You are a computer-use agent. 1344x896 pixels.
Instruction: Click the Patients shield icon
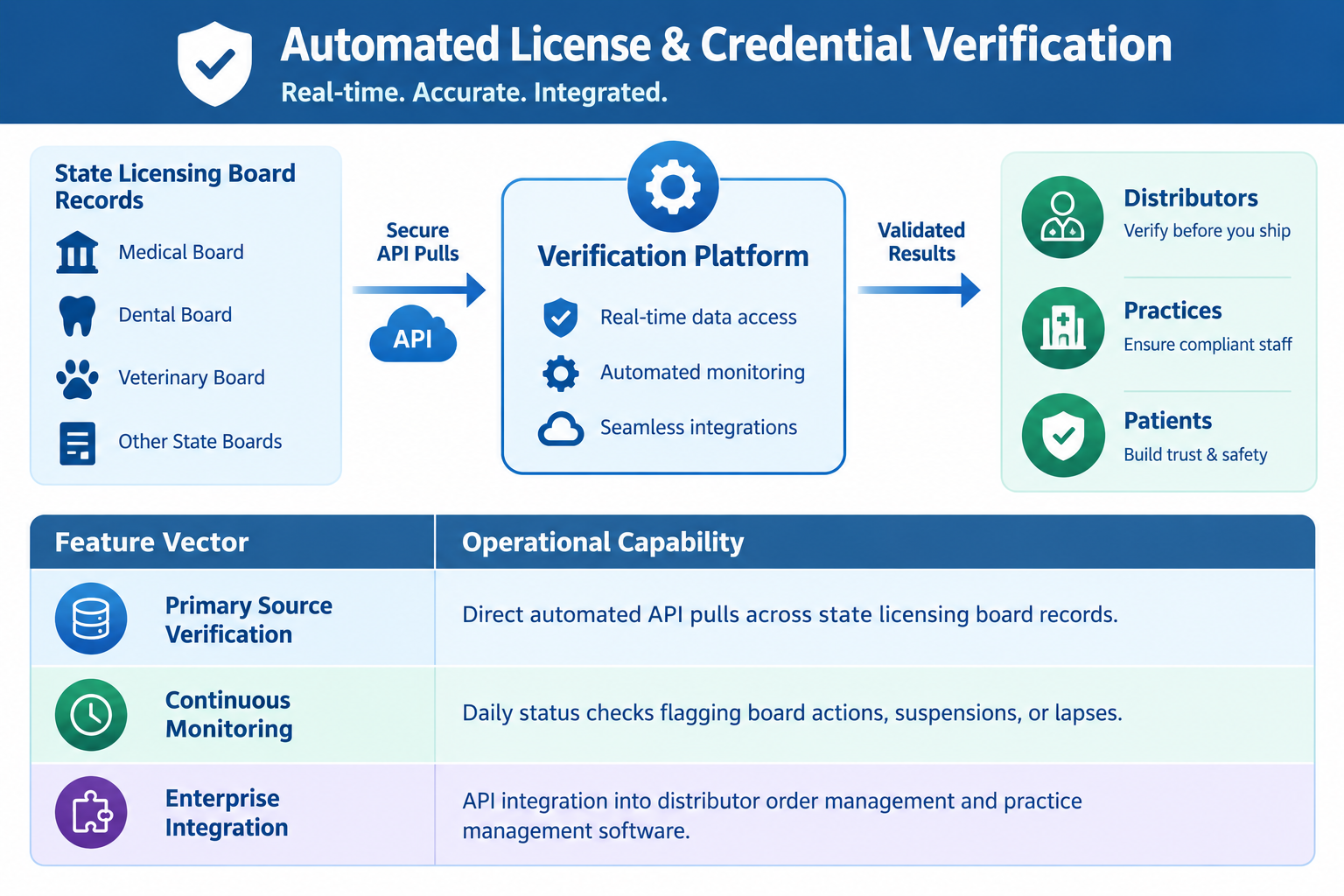click(x=1062, y=435)
